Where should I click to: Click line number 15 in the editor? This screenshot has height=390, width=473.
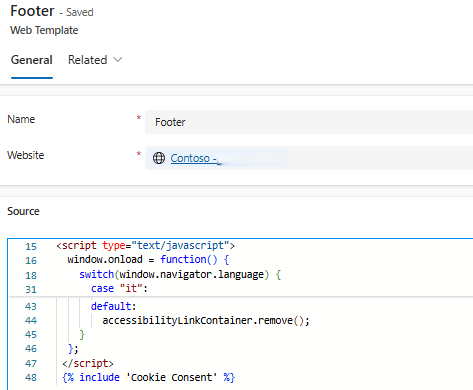(x=31, y=246)
